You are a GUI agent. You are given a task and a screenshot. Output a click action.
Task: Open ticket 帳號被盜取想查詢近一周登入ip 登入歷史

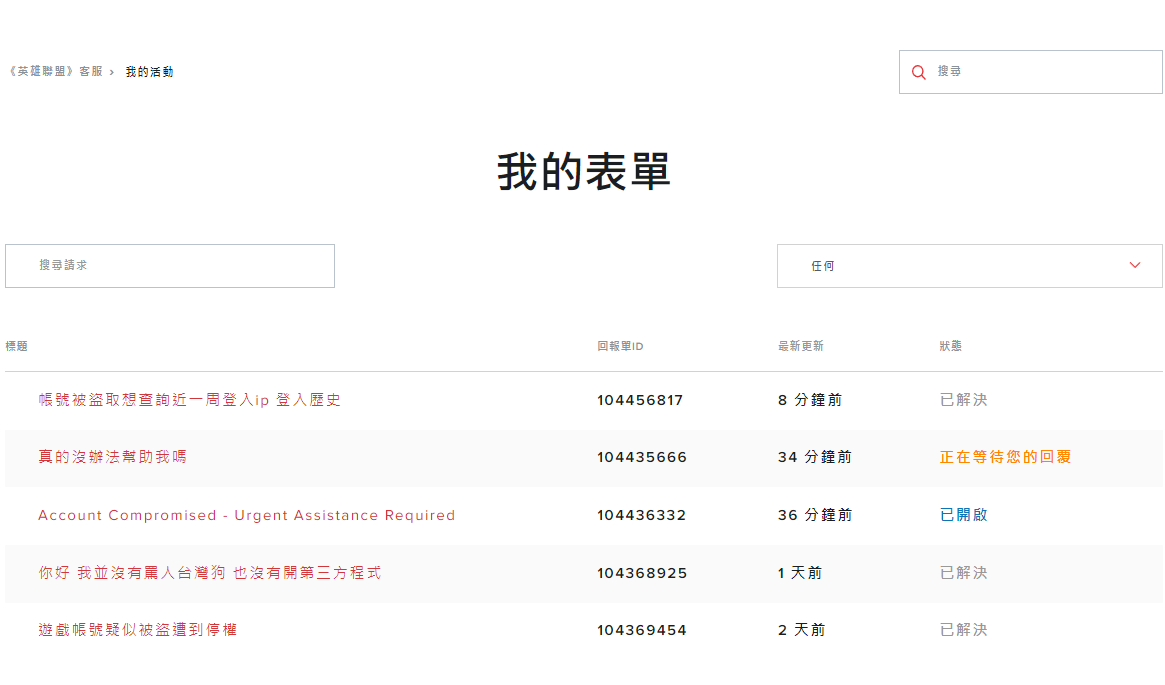189,400
